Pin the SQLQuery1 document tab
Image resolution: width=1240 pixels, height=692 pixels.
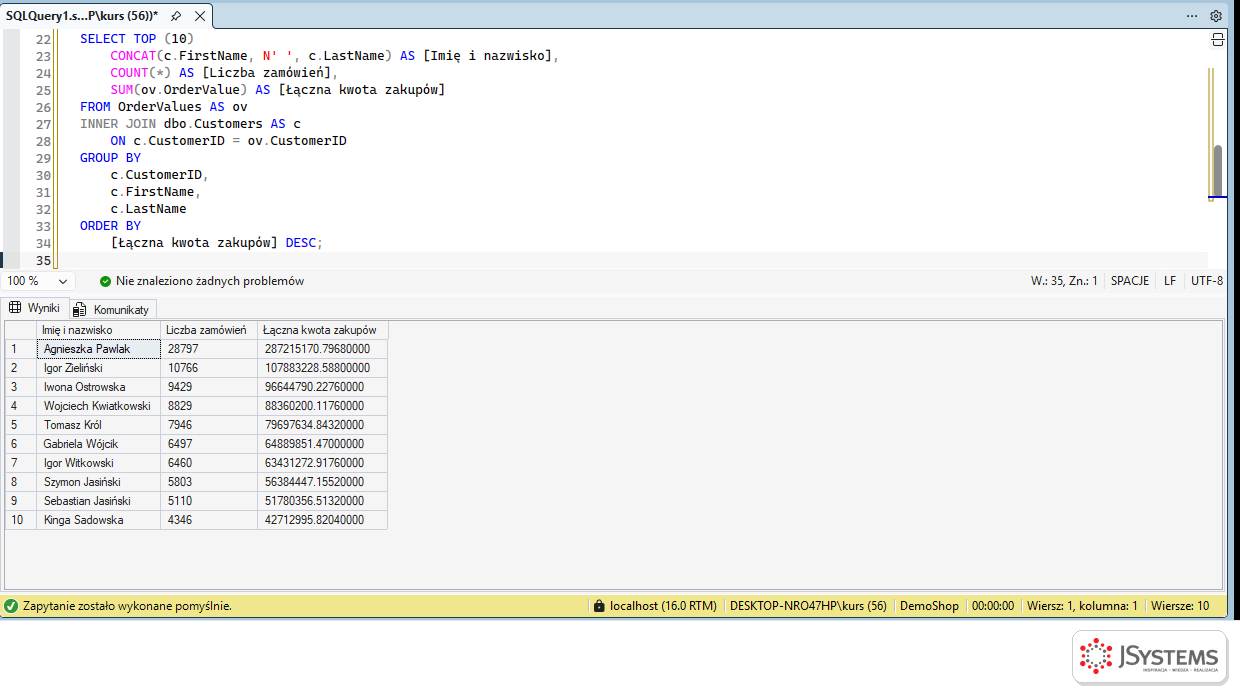[176, 16]
